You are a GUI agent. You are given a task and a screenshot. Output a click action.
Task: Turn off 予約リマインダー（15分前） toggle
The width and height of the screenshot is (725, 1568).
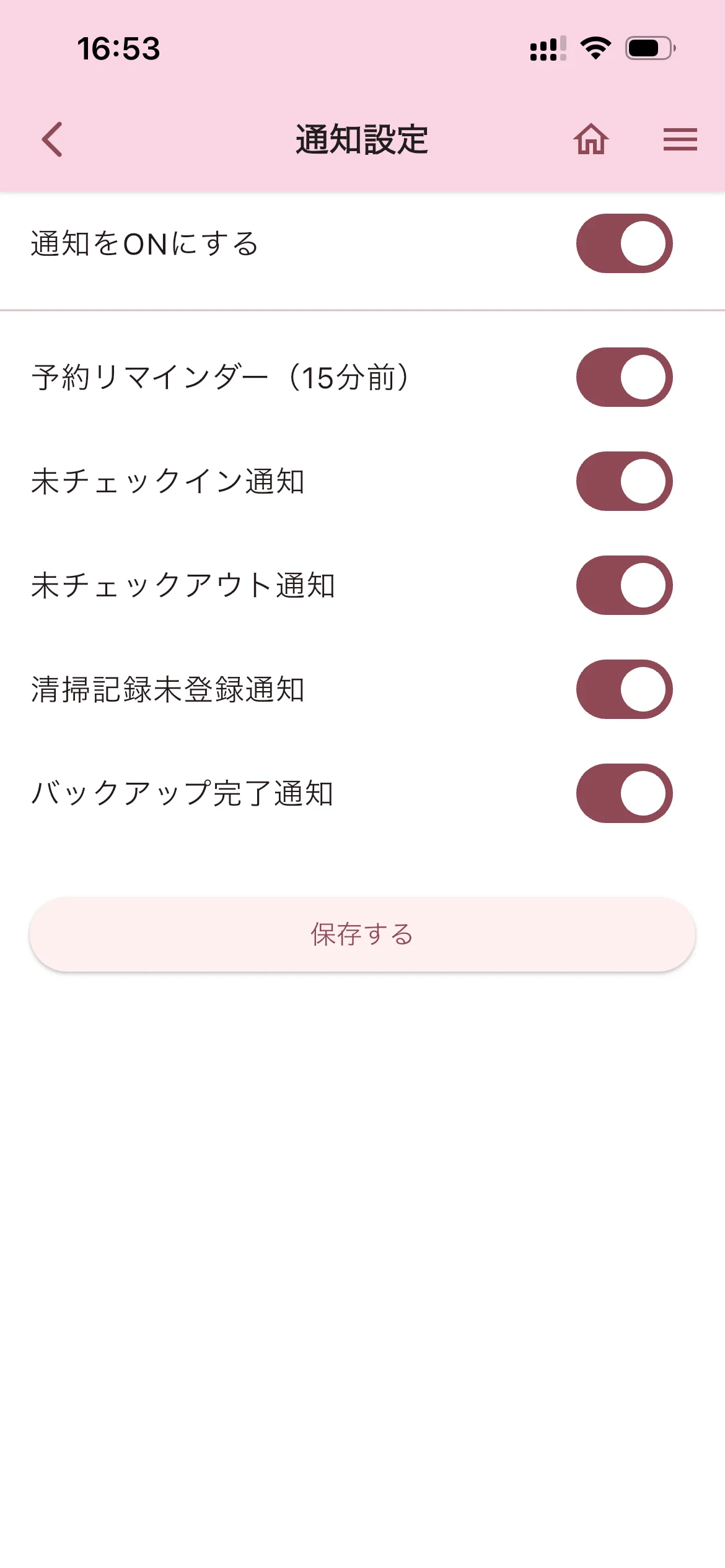point(624,377)
